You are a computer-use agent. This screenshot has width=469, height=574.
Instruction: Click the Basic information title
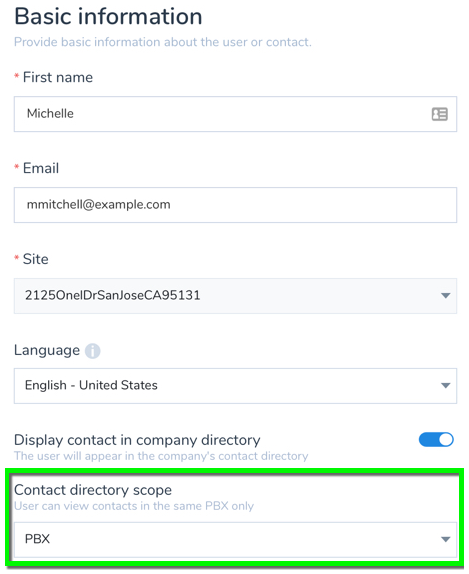pos(108,16)
